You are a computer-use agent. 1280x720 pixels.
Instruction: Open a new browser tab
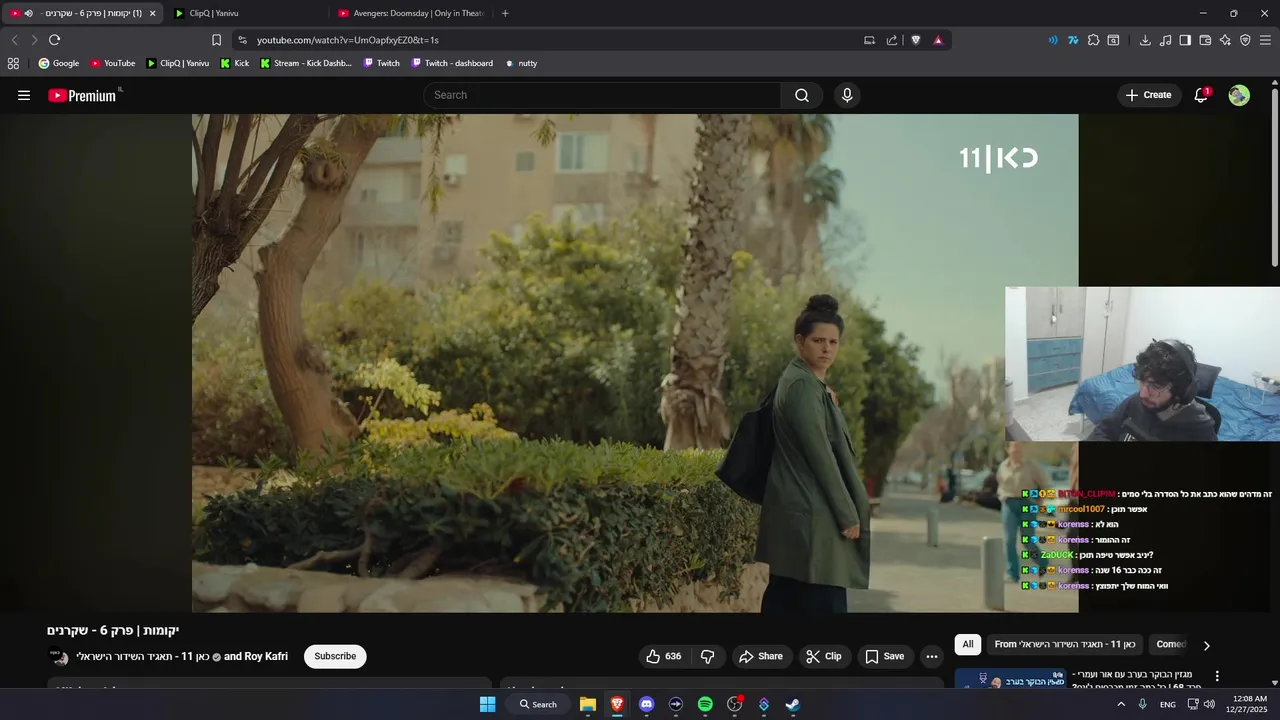point(505,13)
